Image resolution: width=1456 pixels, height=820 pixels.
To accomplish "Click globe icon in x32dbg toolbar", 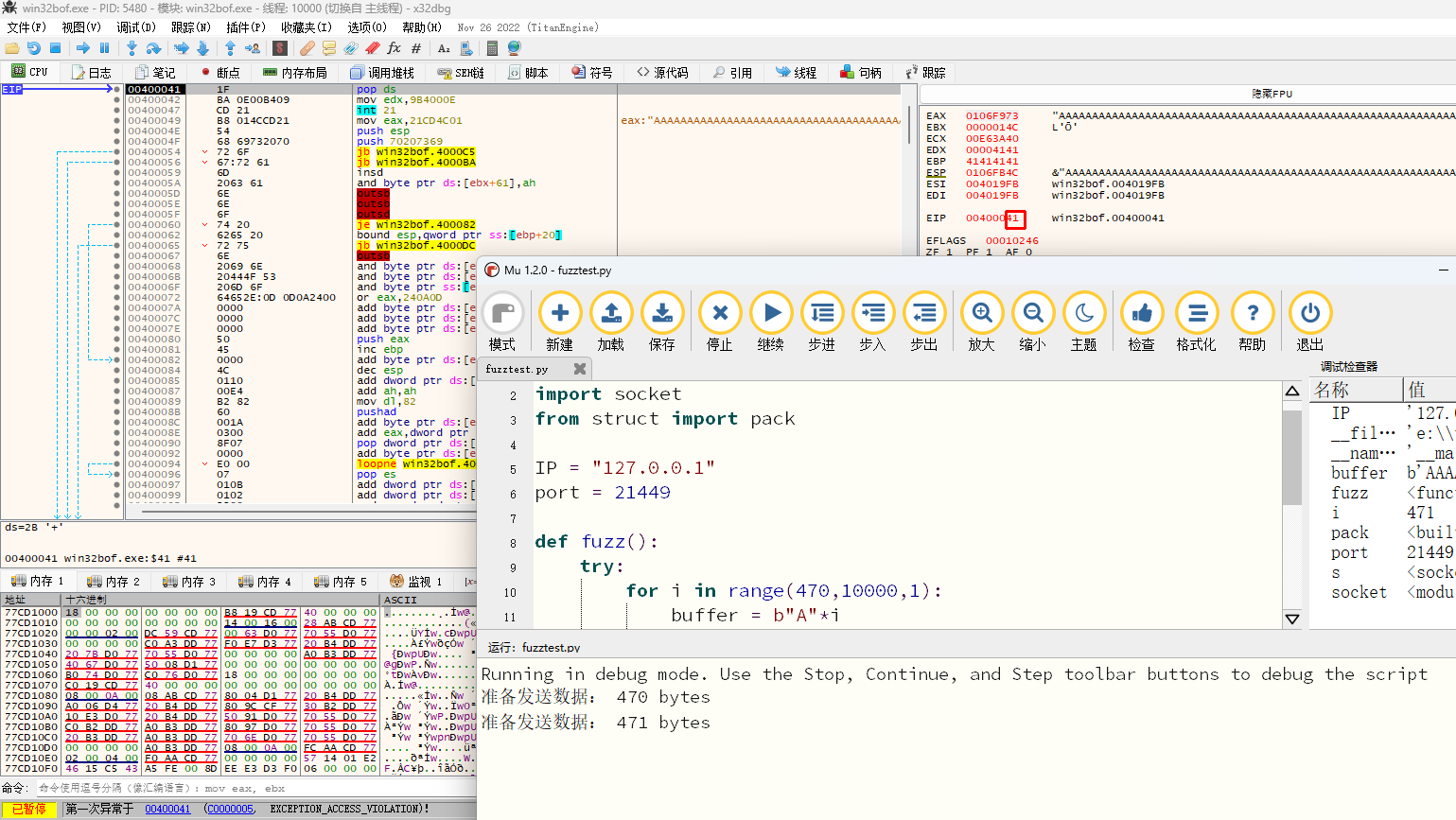I will [514, 47].
